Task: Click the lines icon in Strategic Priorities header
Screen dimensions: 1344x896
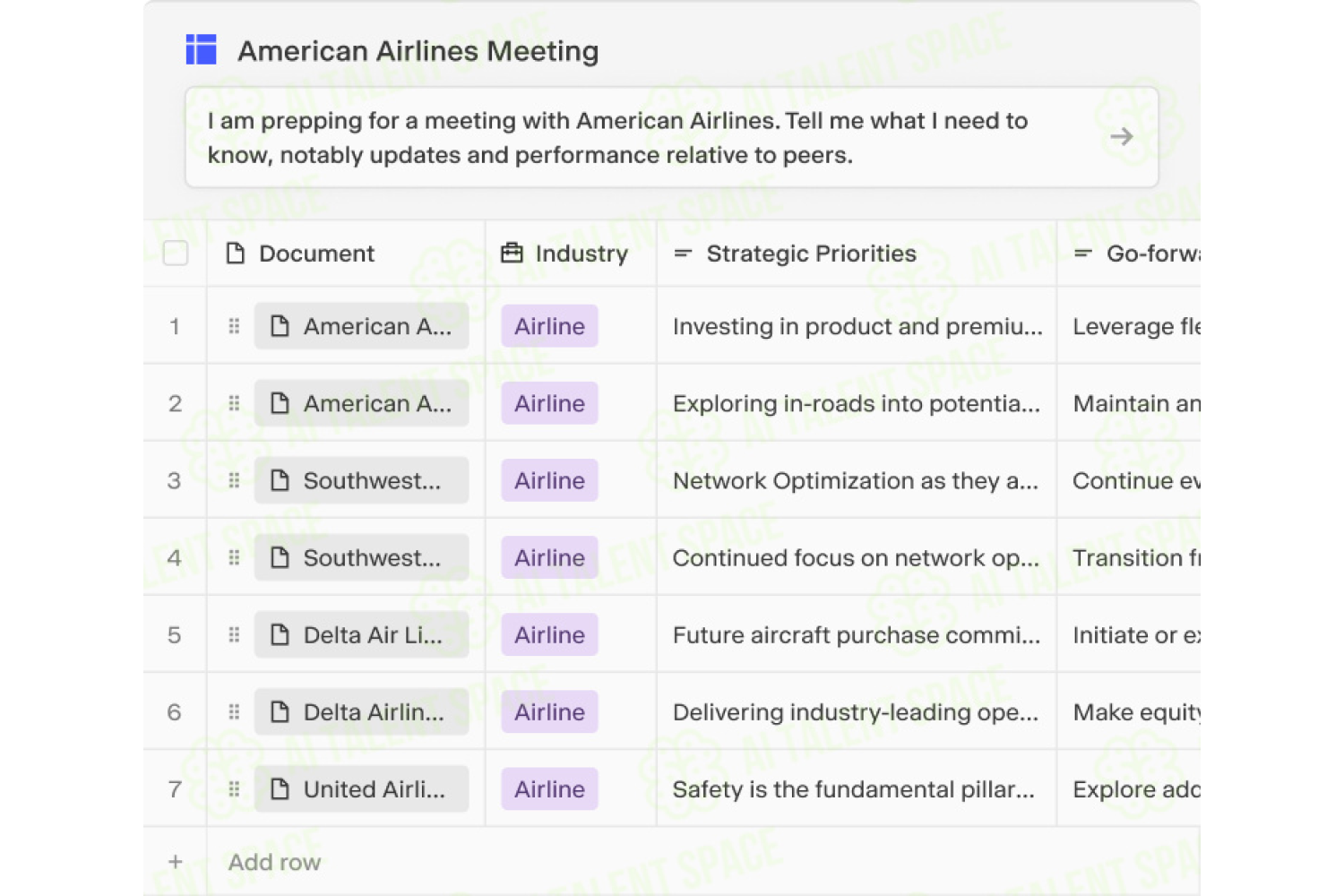Action: [683, 254]
